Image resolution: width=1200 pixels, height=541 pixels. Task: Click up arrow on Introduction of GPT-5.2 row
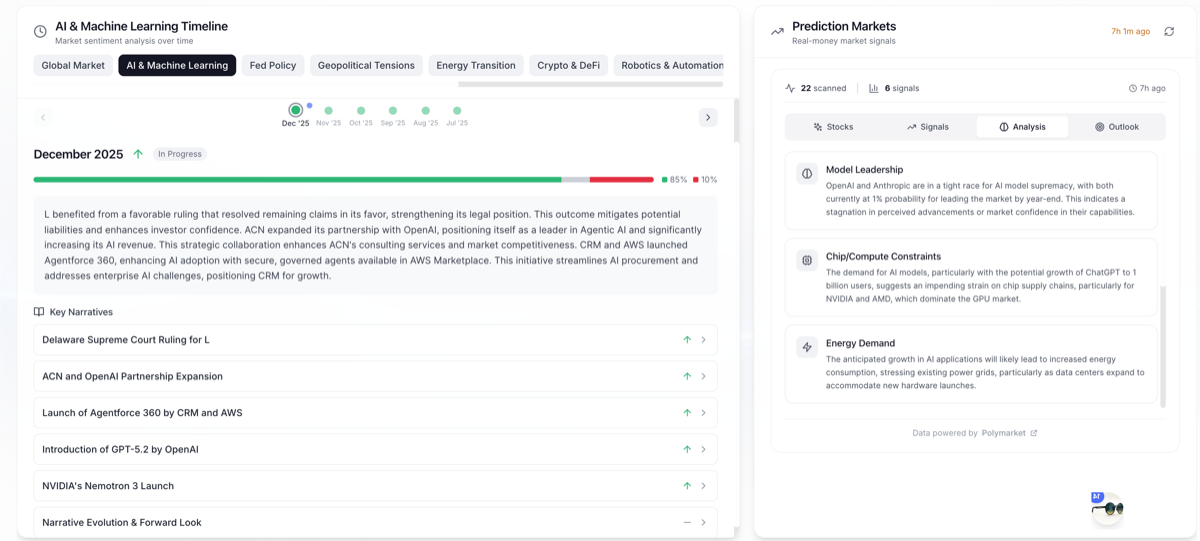(x=687, y=449)
